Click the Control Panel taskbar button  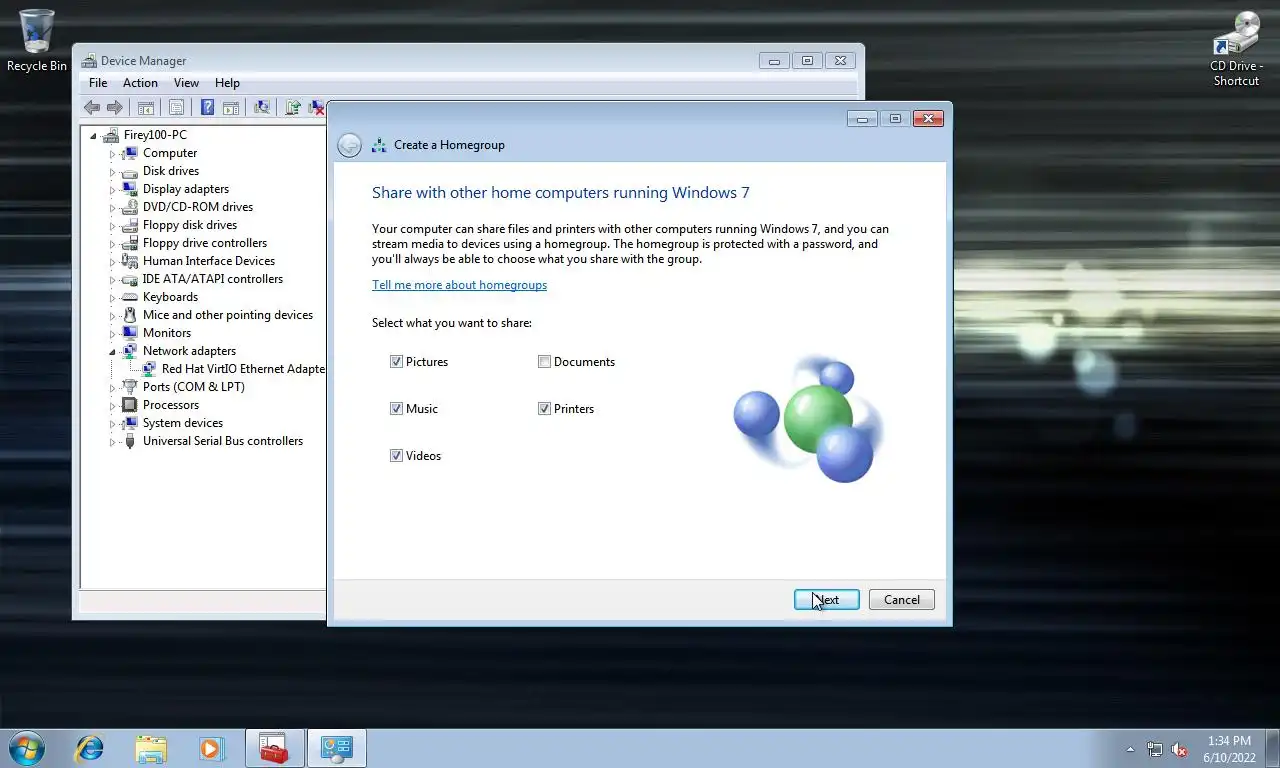pos(337,748)
